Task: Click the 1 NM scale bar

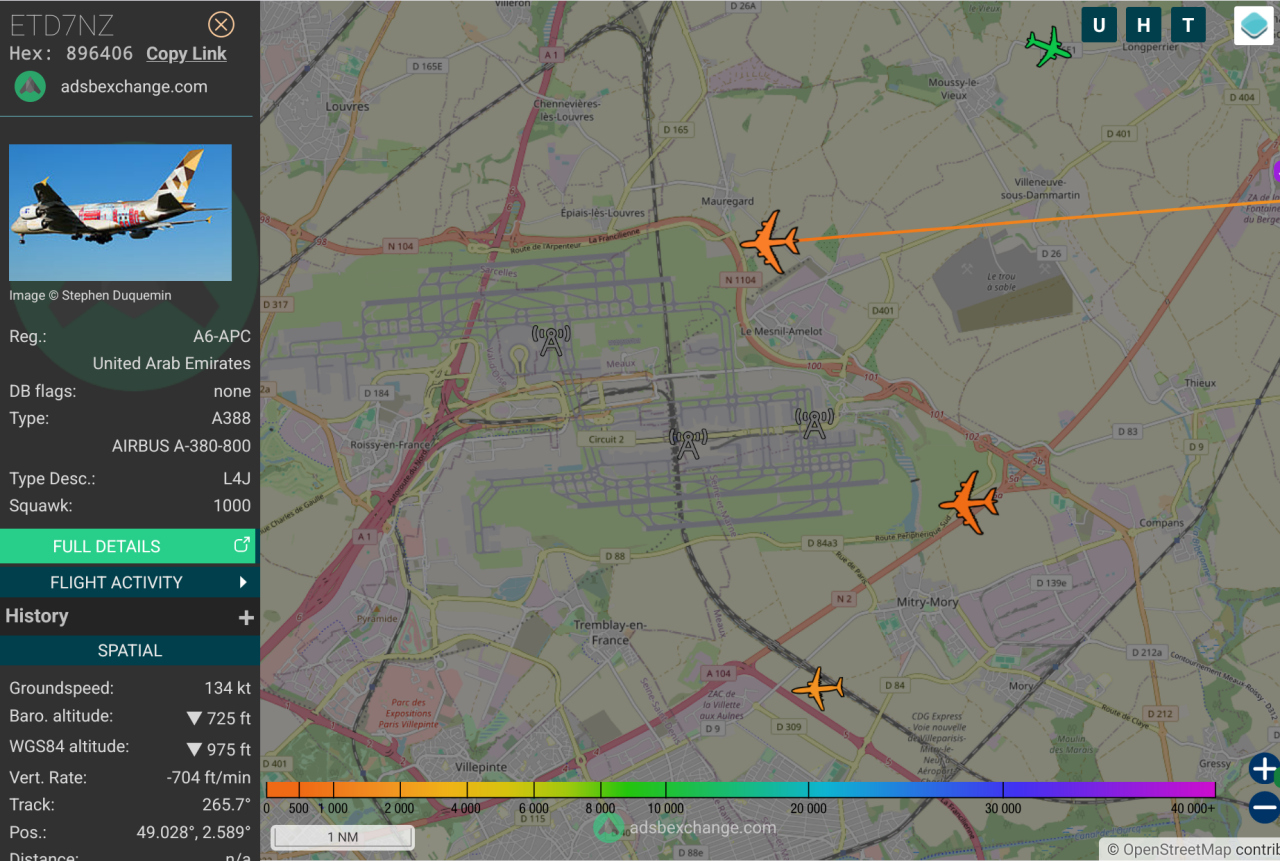Action: coord(342,837)
